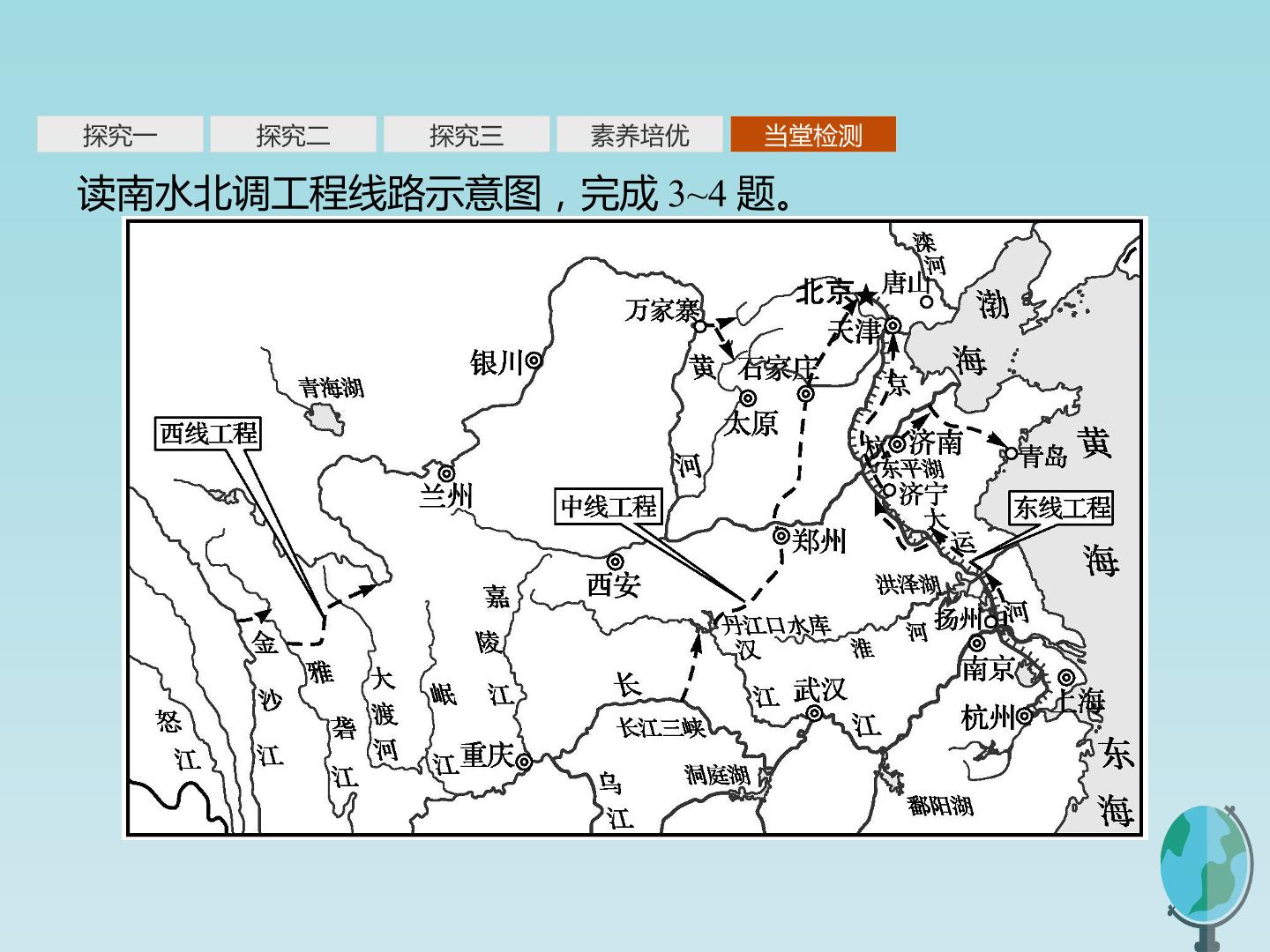Go to the 素养培优 tab
Screen dimensions: 1270x952
click(639, 135)
